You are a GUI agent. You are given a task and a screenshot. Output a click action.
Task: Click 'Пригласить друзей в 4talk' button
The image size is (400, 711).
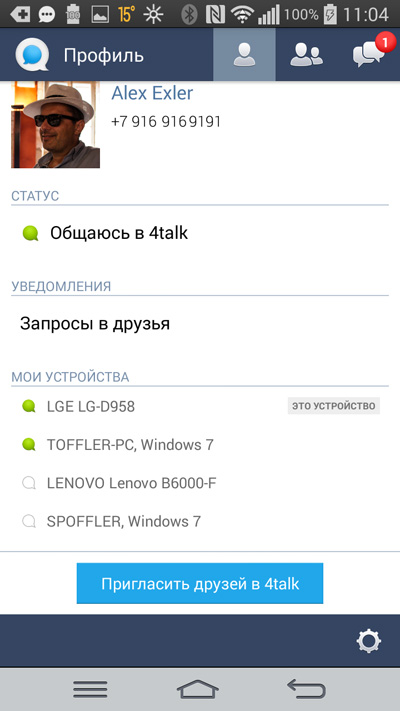[200, 584]
